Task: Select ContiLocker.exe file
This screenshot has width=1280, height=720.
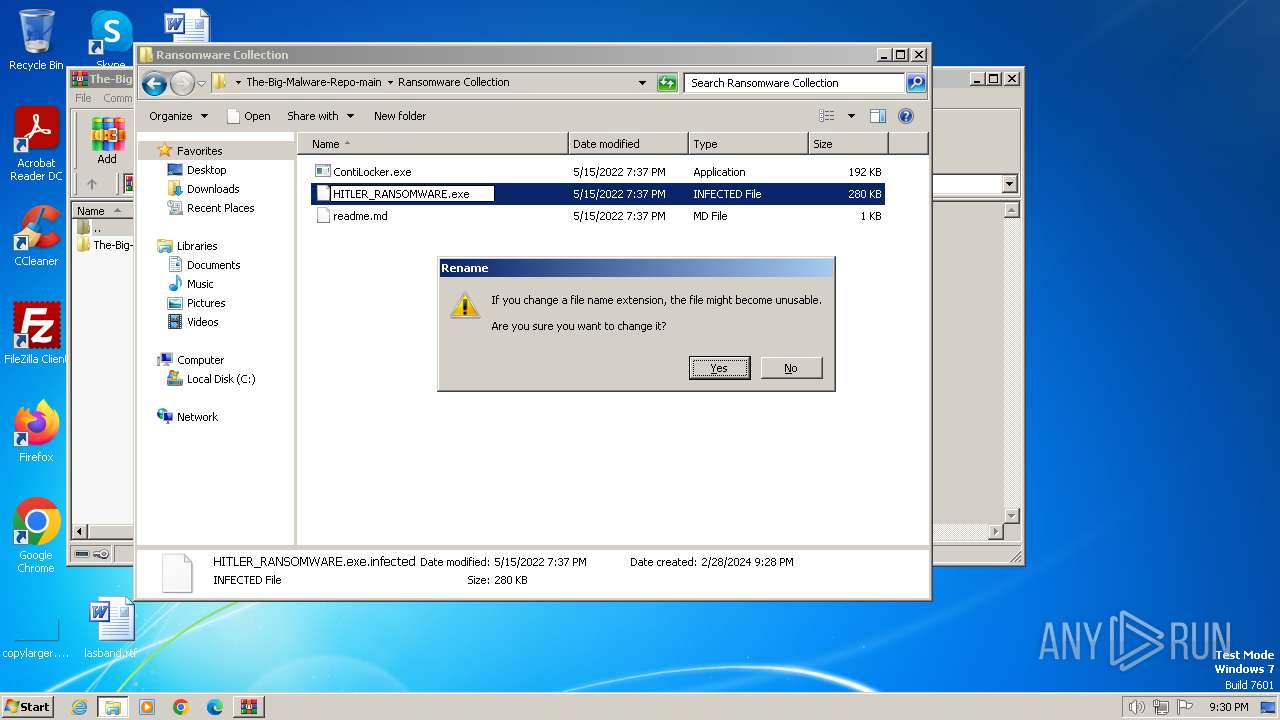Action: [372, 172]
